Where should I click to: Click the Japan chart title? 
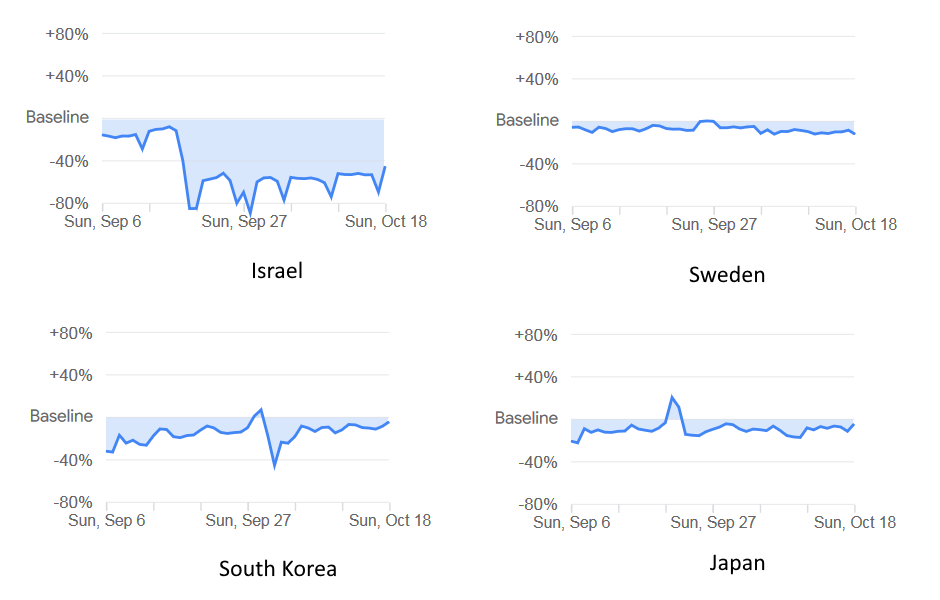737,563
